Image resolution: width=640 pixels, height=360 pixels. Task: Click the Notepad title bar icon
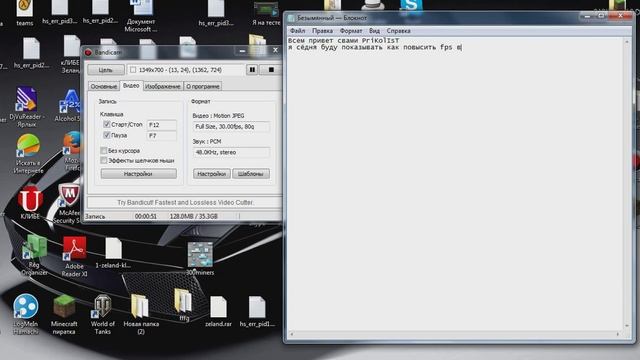point(291,18)
